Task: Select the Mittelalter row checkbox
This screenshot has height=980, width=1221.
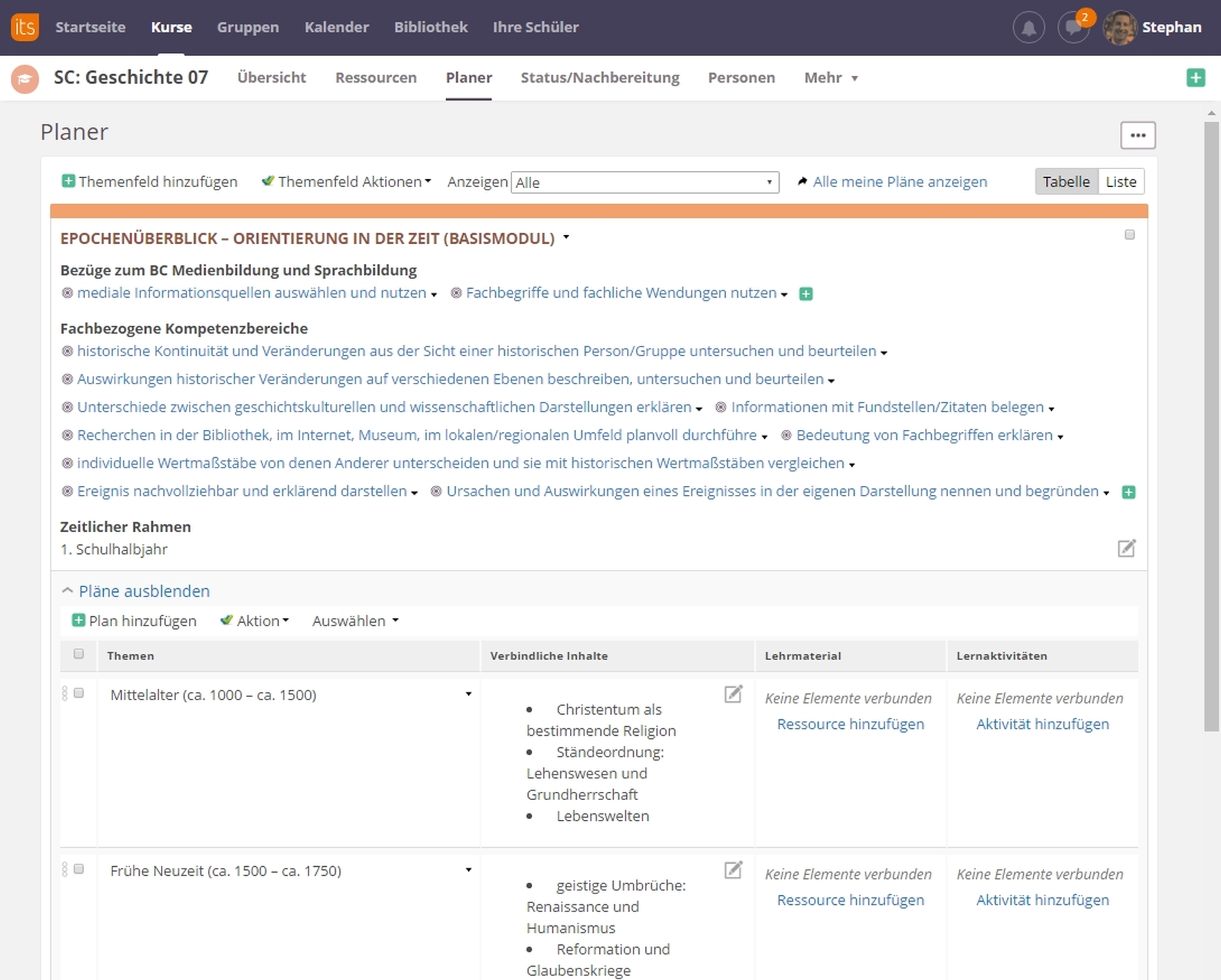Action: (x=79, y=693)
